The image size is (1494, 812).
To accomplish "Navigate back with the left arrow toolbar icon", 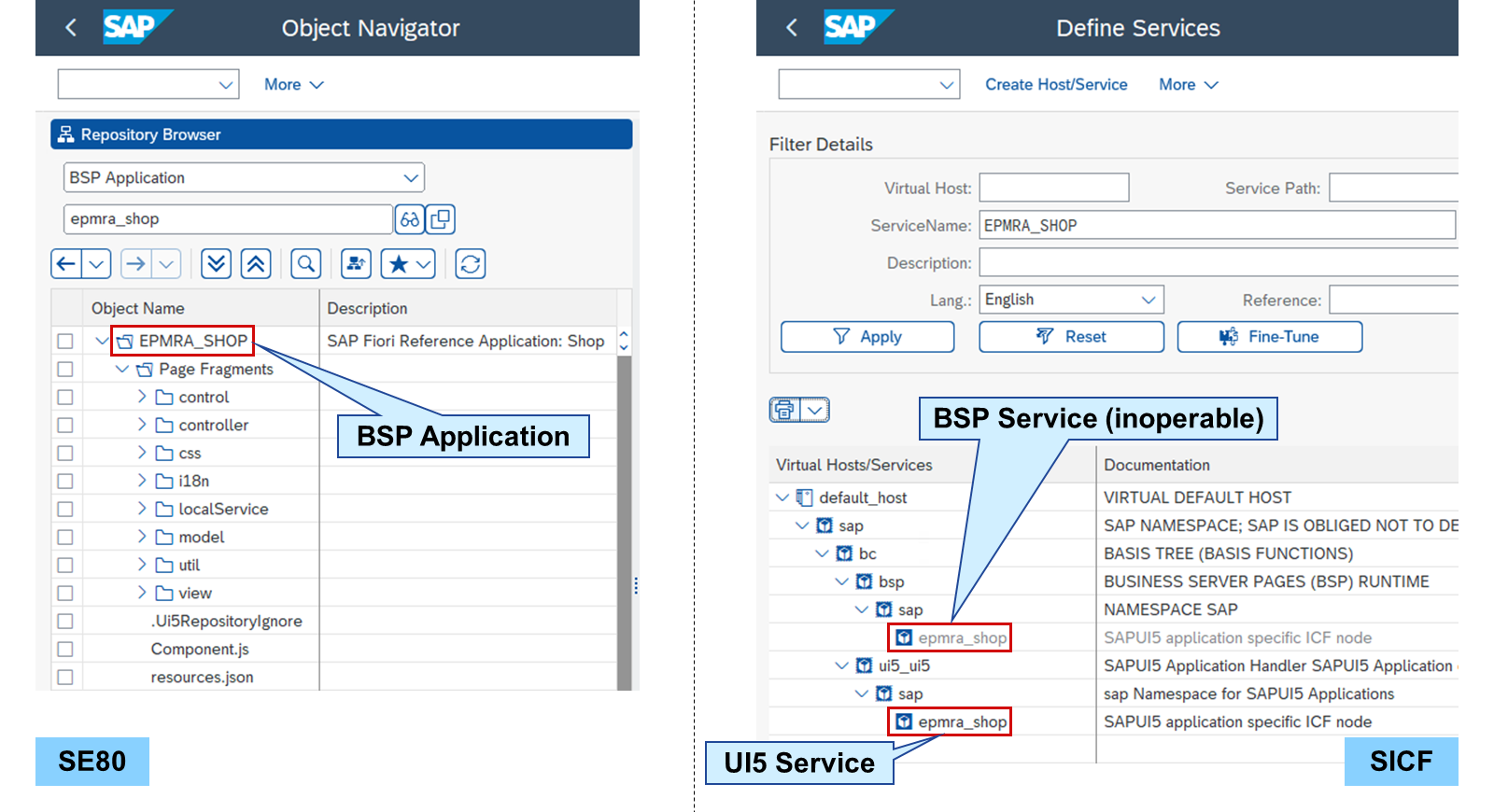I will coord(66,264).
